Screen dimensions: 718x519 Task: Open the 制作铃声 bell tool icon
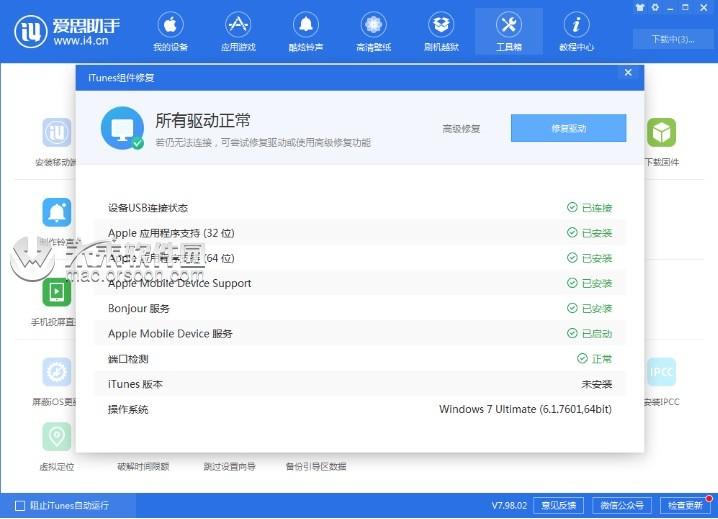57,212
